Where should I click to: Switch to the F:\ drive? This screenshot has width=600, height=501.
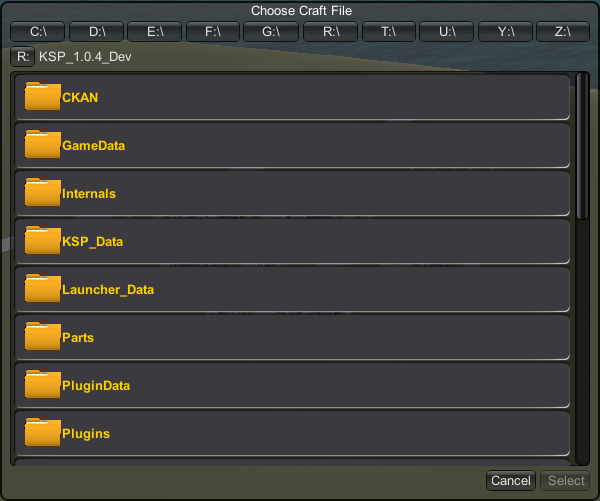pyautogui.click(x=213, y=31)
